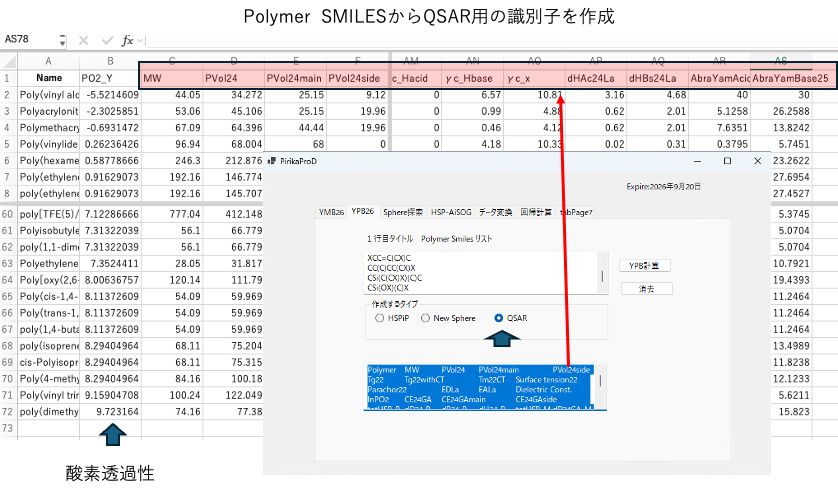The width and height of the screenshot is (838, 496).
Task: Select the QSAR radio option
Action: [499, 318]
